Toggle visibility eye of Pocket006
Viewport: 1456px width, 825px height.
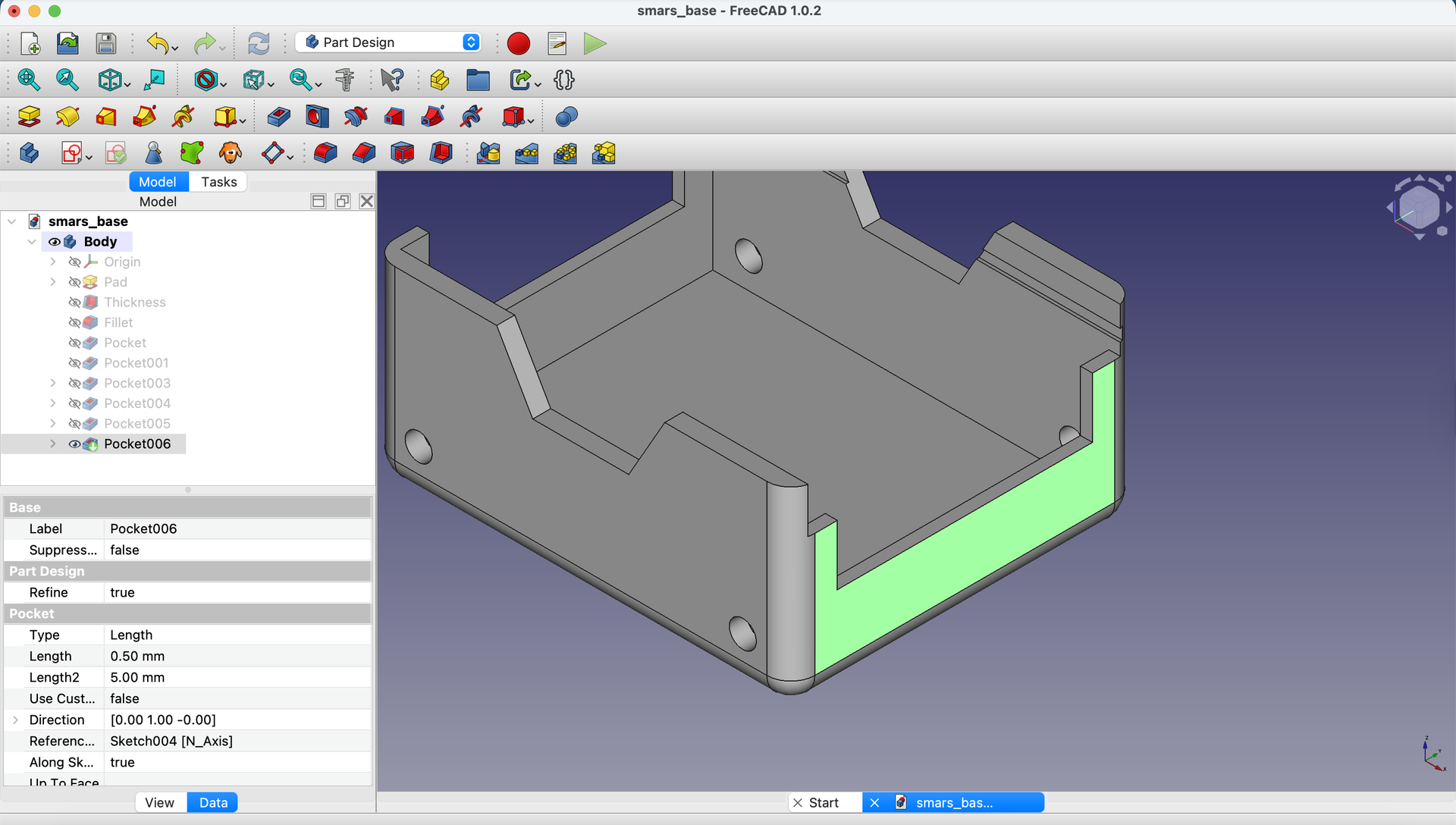pos(74,444)
